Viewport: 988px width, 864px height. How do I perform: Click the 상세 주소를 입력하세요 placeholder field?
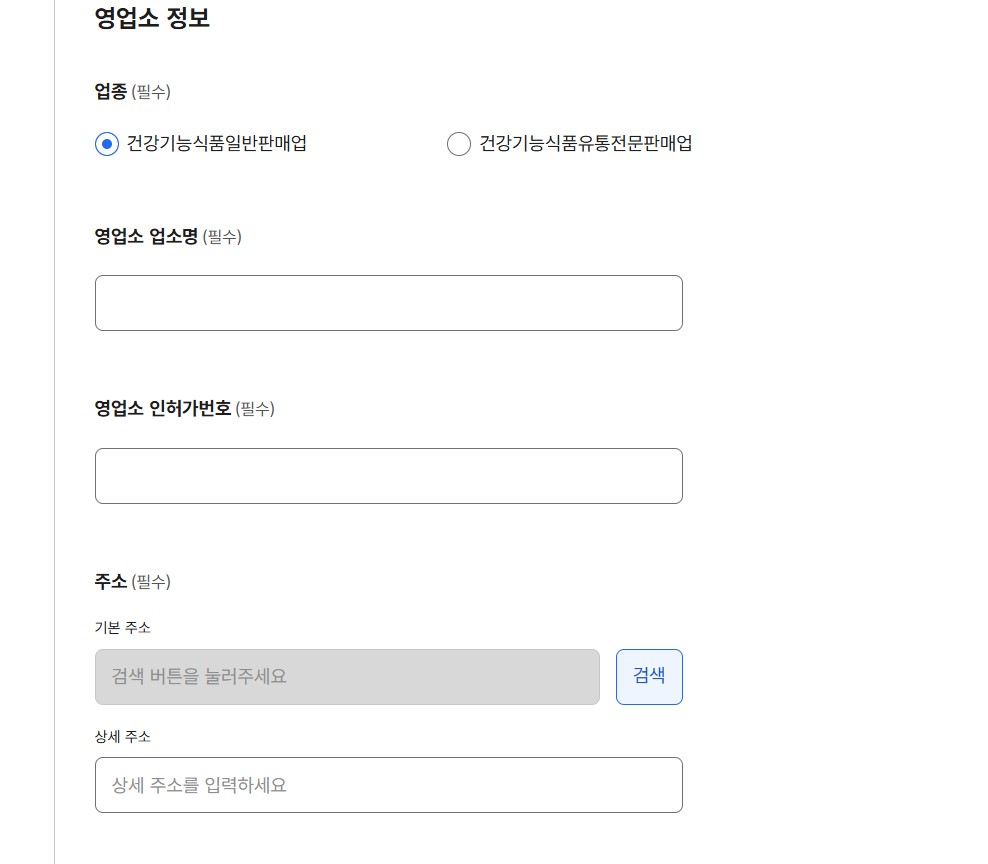pyautogui.click(x=388, y=785)
